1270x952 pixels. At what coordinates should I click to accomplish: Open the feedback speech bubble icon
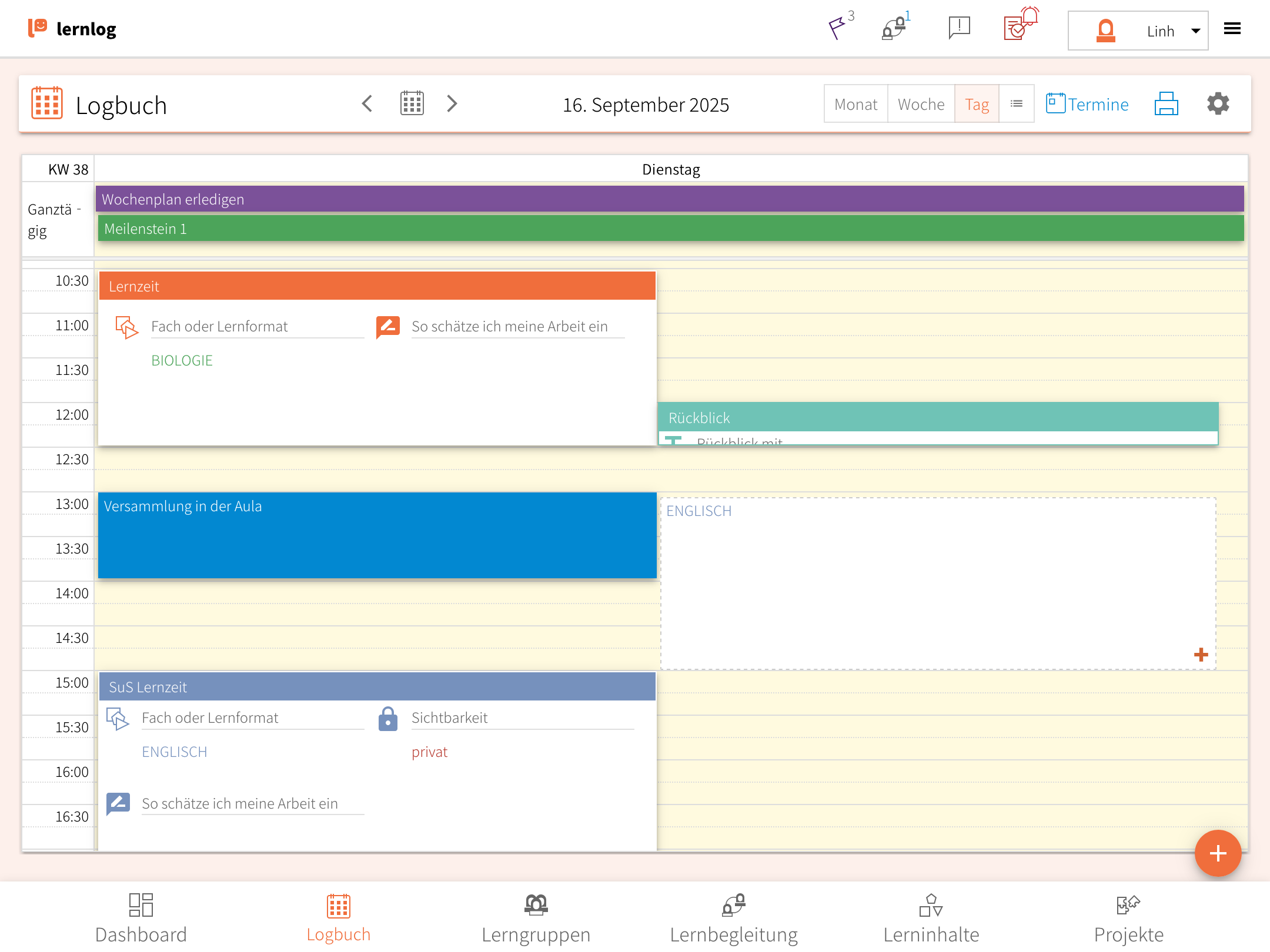[x=959, y=28]
